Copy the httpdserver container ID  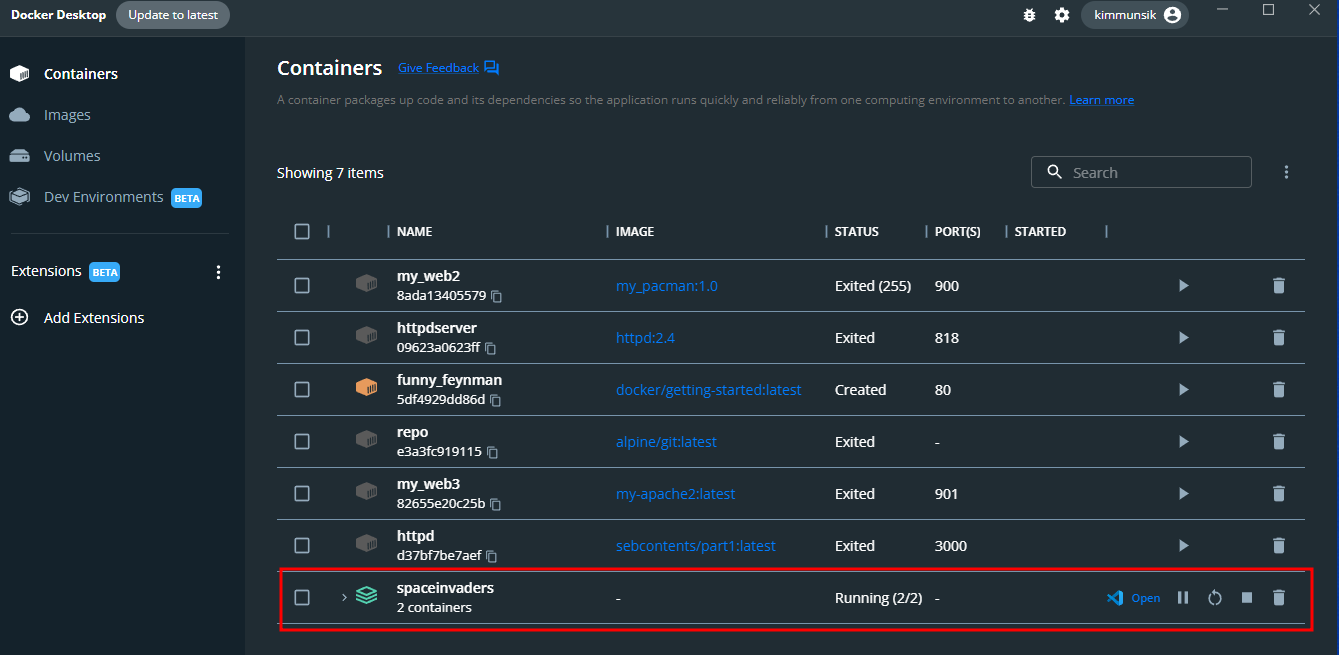[x=490, y=349]
